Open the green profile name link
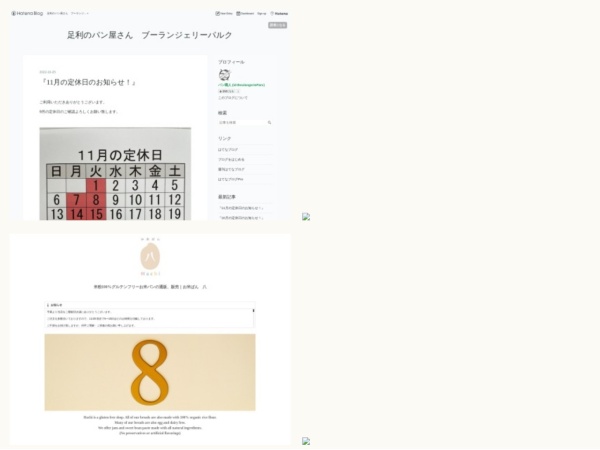This screenshot has height=450, width=600. pos(241,85)
